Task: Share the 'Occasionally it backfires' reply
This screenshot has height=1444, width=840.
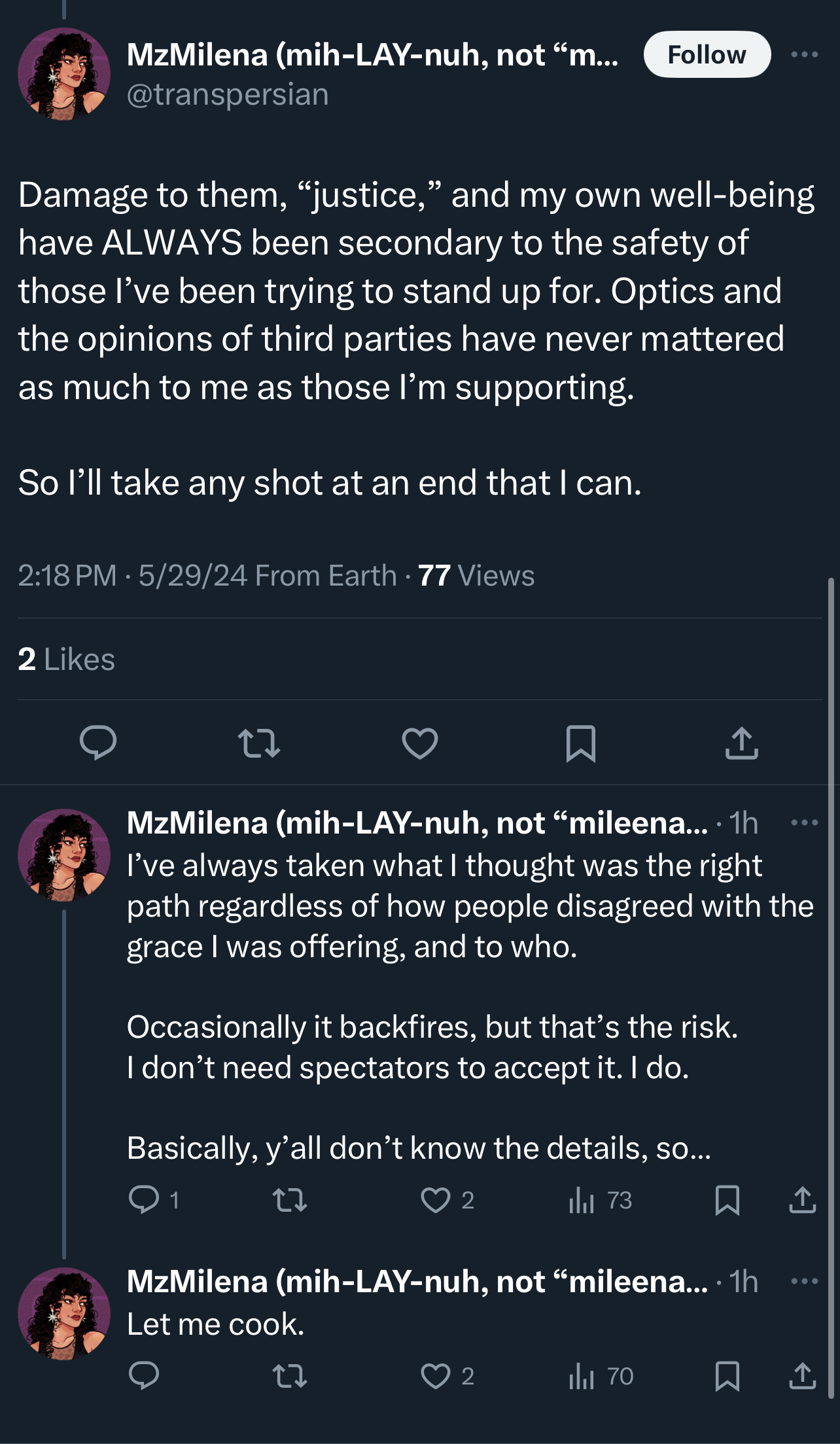Action: (x=802, y=1200)
